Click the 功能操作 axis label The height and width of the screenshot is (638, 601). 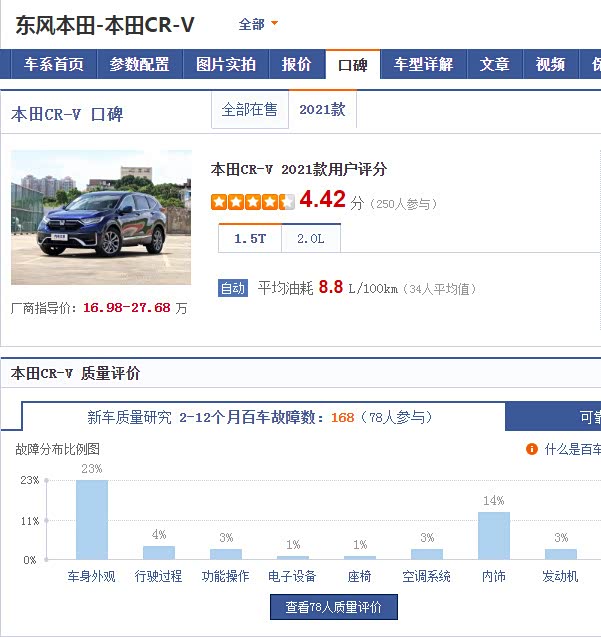[x=225, y=576]
